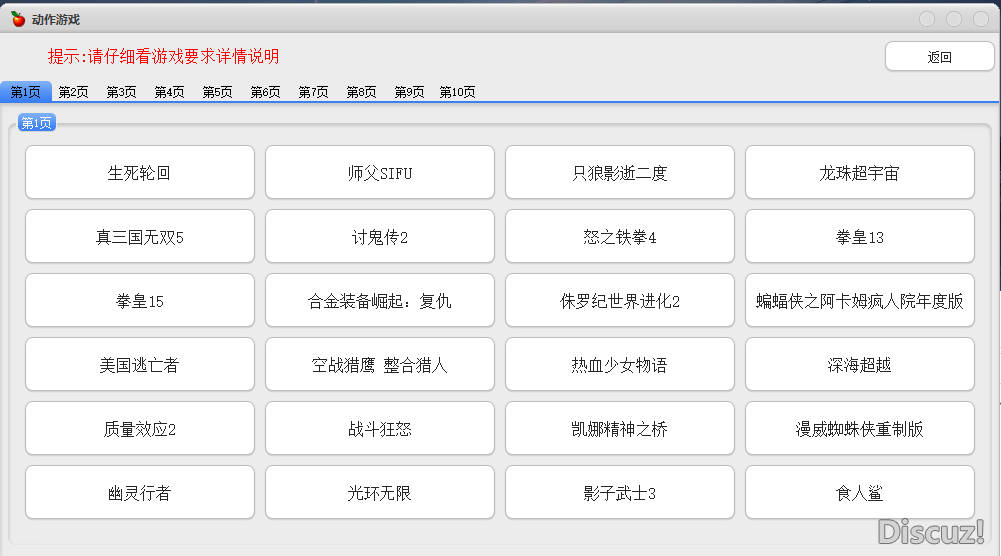Image resolution: width=1001 pixels, height=556 pixels.
Task: Pick the 讨鬼传2 game
Action: (x=380, y=236)
